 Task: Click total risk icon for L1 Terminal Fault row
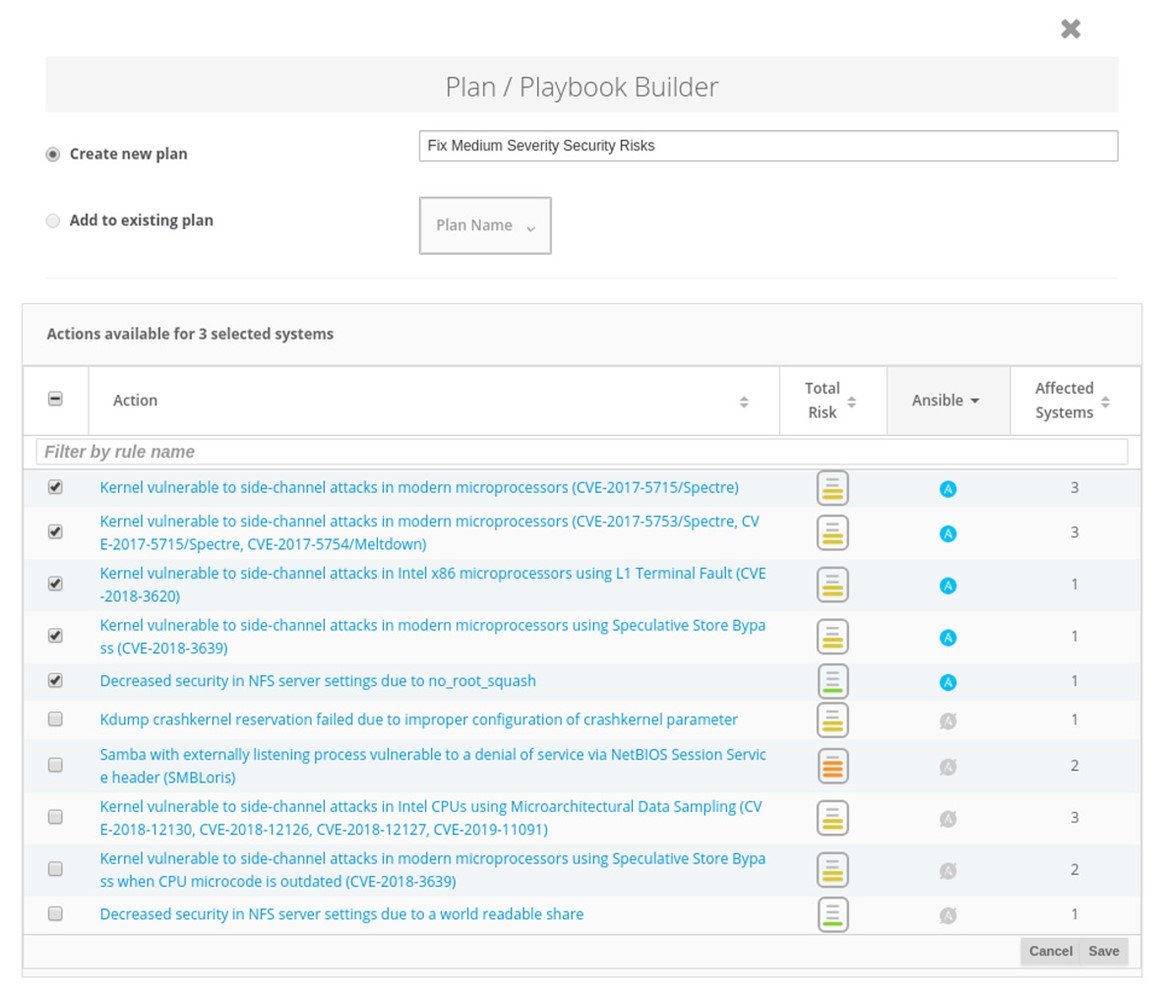pyautogui.click(x=832, y=584)
